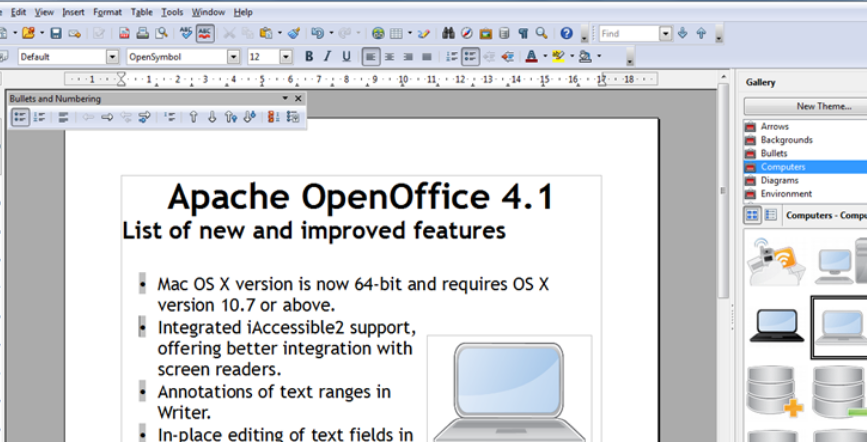Click the Data Sources cylinder icon
Viewport: 867px width, 442px height.
click(x=504, y=34)
